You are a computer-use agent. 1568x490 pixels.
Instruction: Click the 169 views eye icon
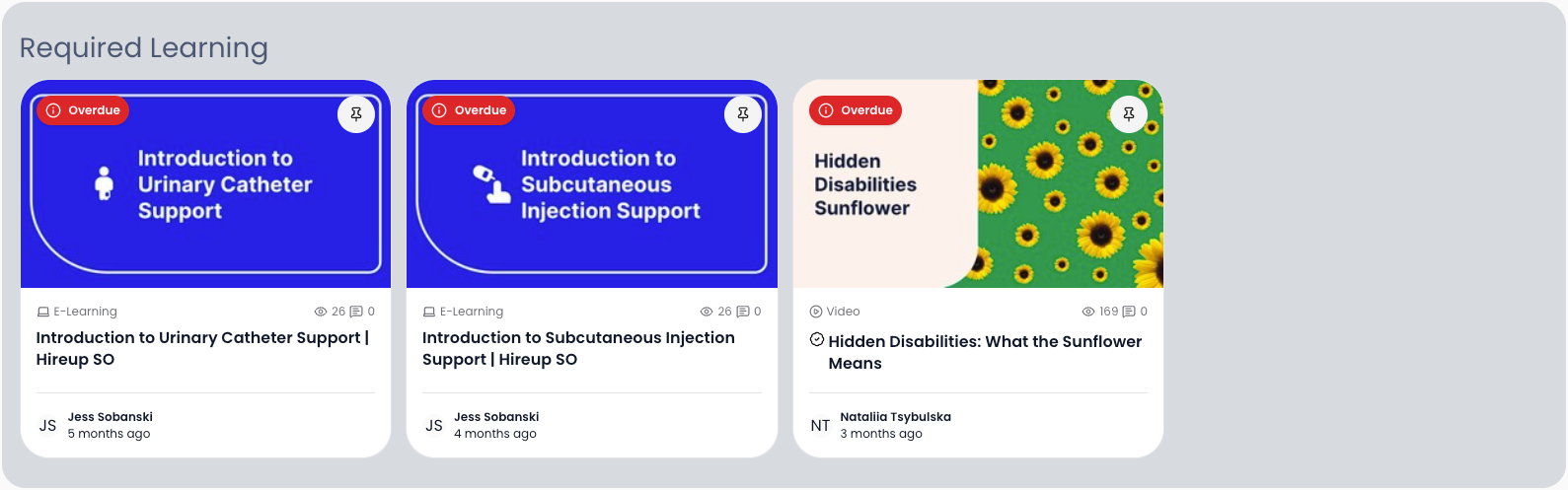(1088, 312)
